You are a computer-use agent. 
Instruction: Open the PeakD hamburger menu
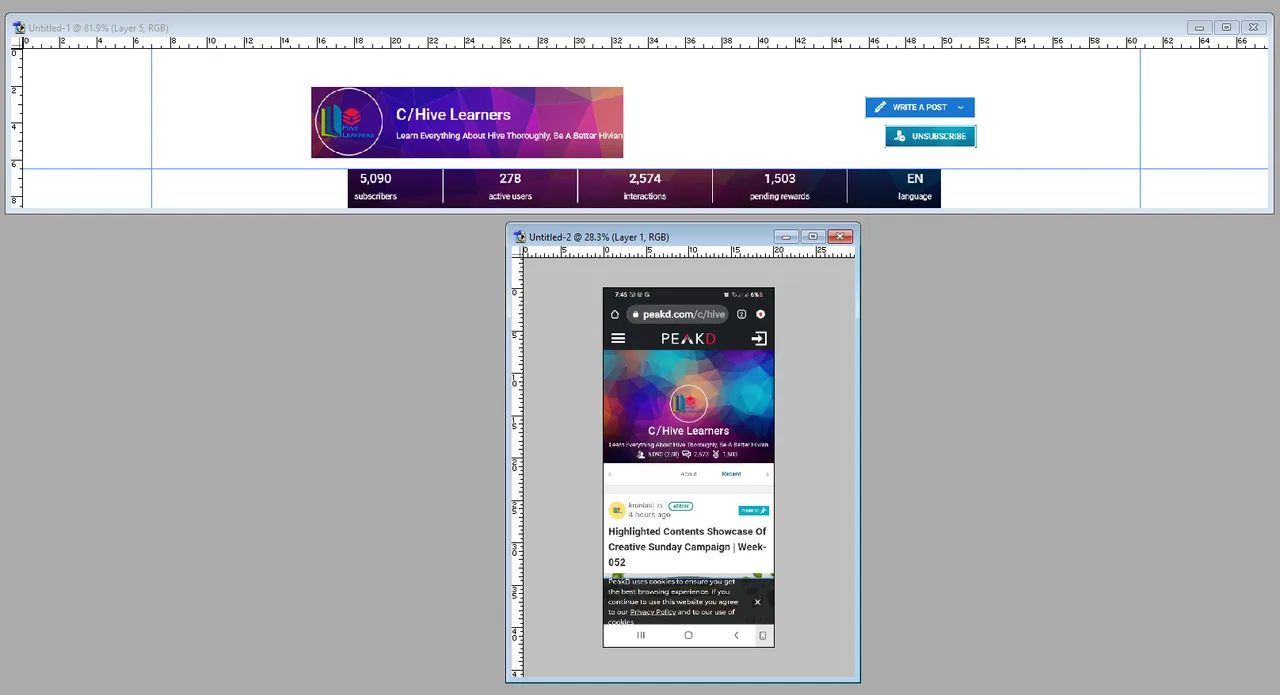coord(618,339)
